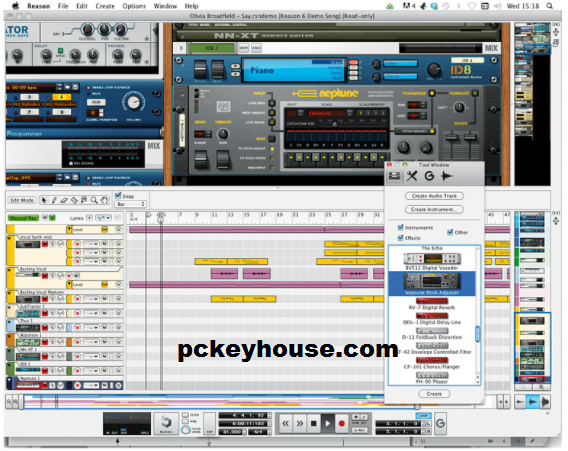This screenshot has height=451, width=568.
Task: Open Device Palette tab in Tool Window
Action: (x=394, y=176)
